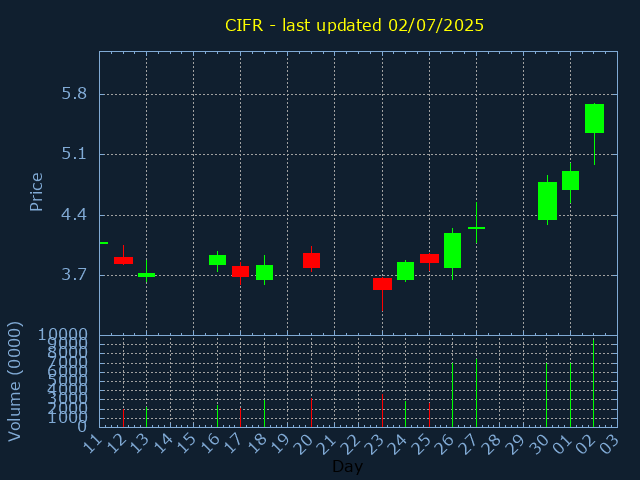This screenshot has height=480, width=640.
Task: Select the green doji candlestick for day 13
Action: [x=147, y=275]
